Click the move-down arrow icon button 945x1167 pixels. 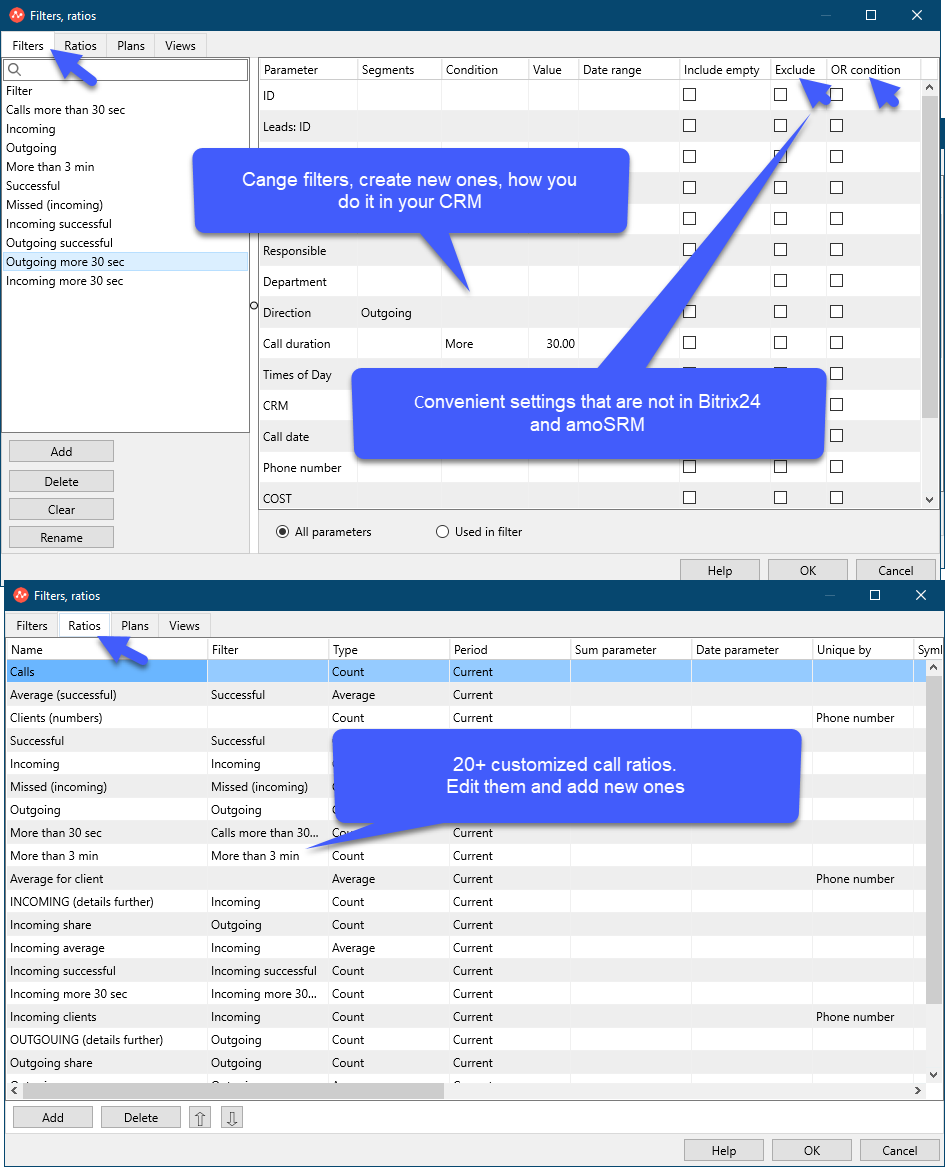(231, 1117)
